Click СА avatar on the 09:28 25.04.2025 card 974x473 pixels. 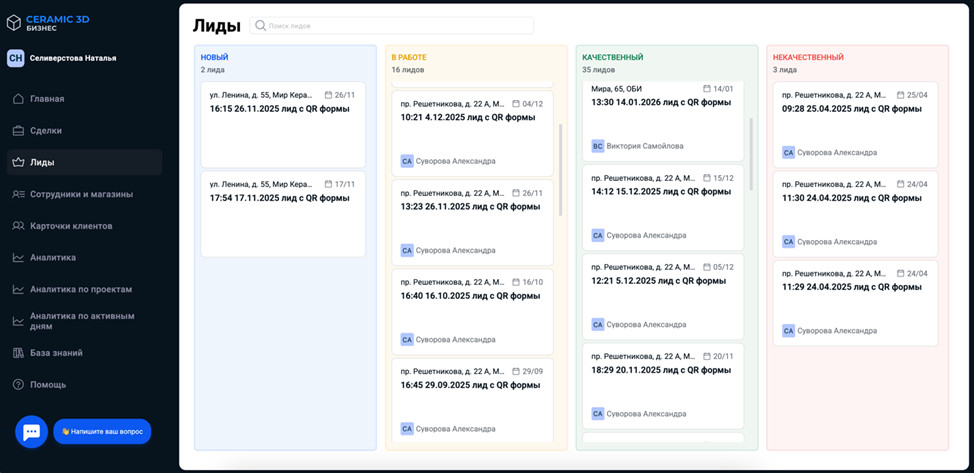coord(788,152)
